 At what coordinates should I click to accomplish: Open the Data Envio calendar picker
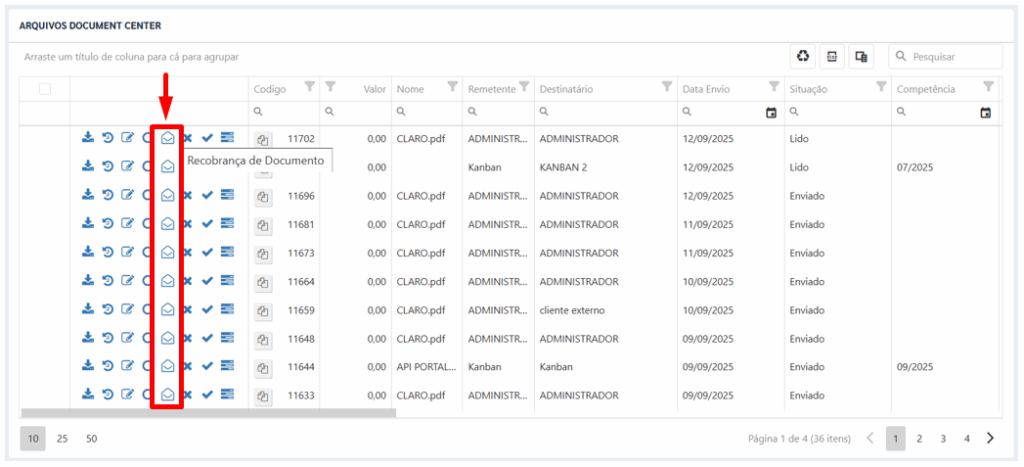coord(771,113)
